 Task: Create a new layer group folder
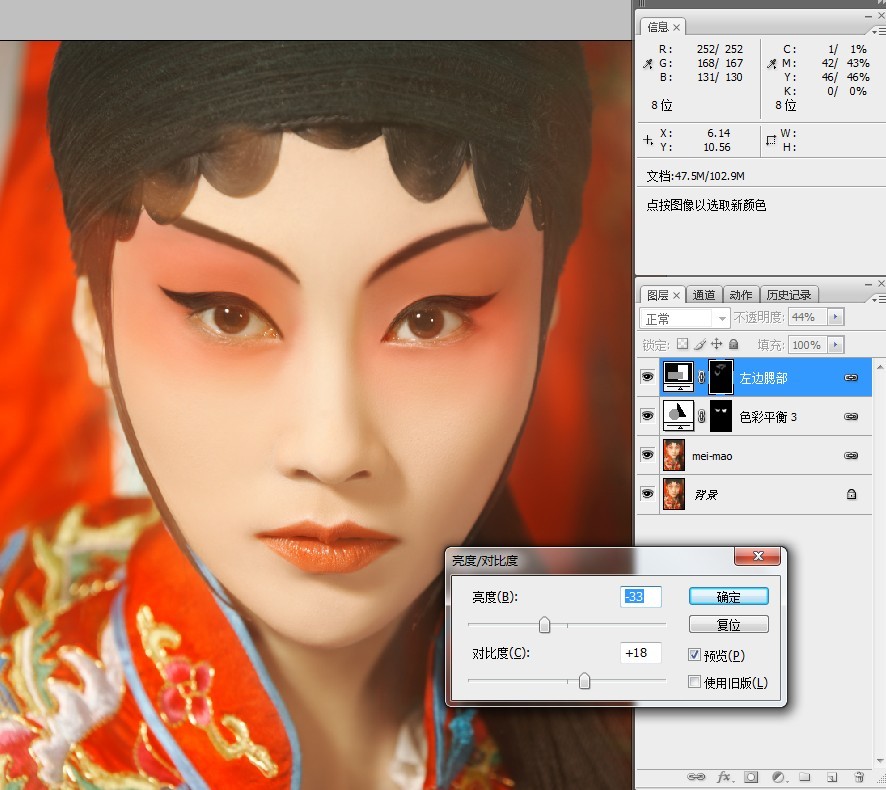[x=805, y=777]
